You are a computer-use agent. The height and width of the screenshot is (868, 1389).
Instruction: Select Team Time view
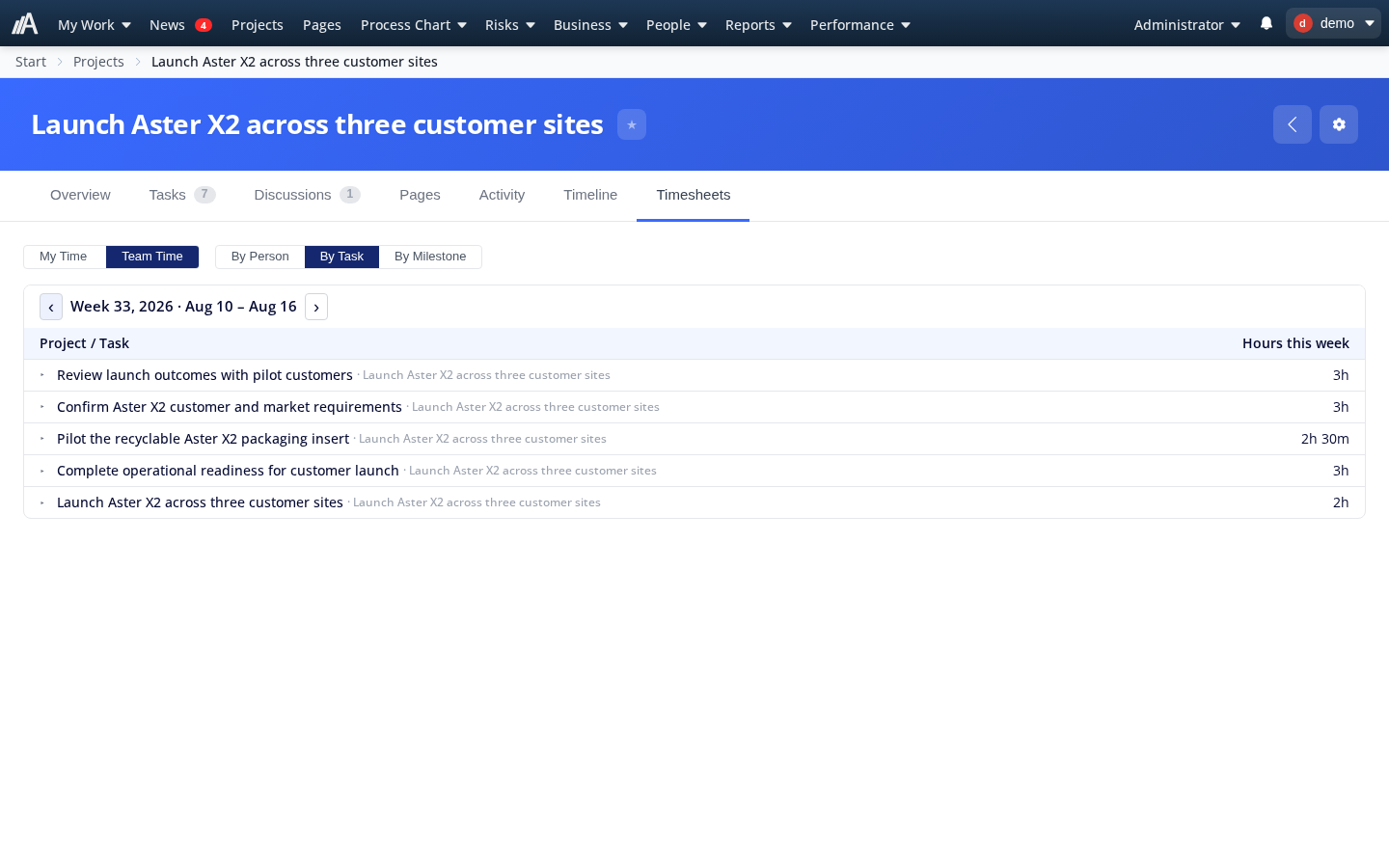point(152,257)
